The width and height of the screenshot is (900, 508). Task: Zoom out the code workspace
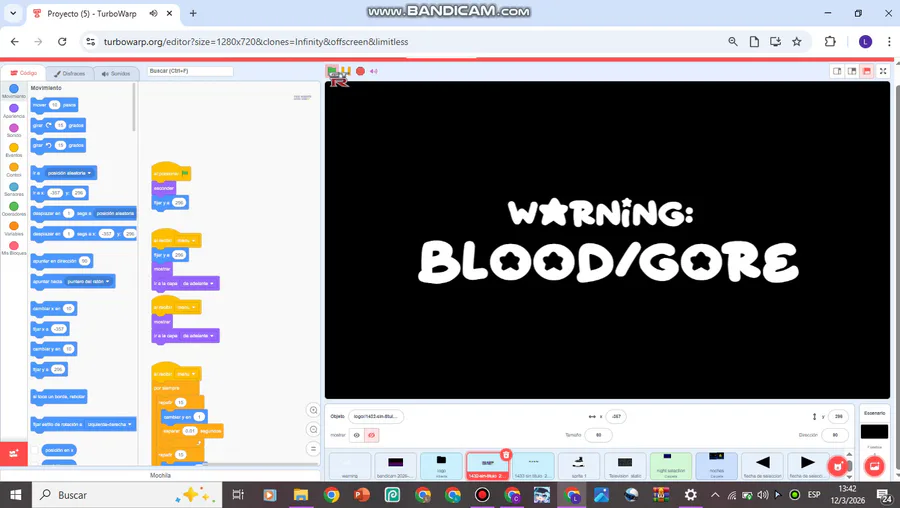[x=313, y=429]
